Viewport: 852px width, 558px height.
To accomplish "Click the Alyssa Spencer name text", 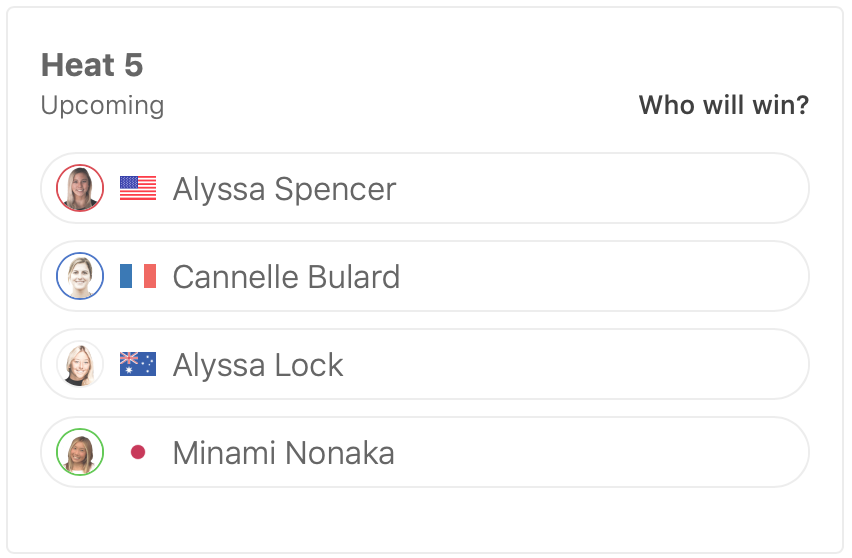I will (284, 189).
